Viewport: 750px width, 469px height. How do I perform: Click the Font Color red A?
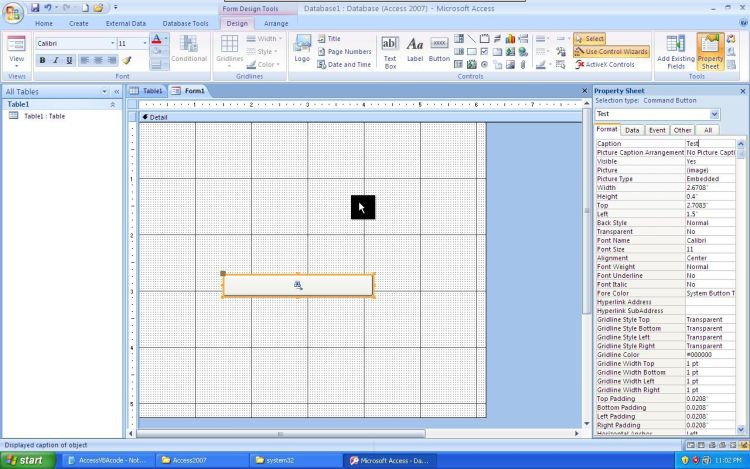pyautogui.click(x=156, y=39)
